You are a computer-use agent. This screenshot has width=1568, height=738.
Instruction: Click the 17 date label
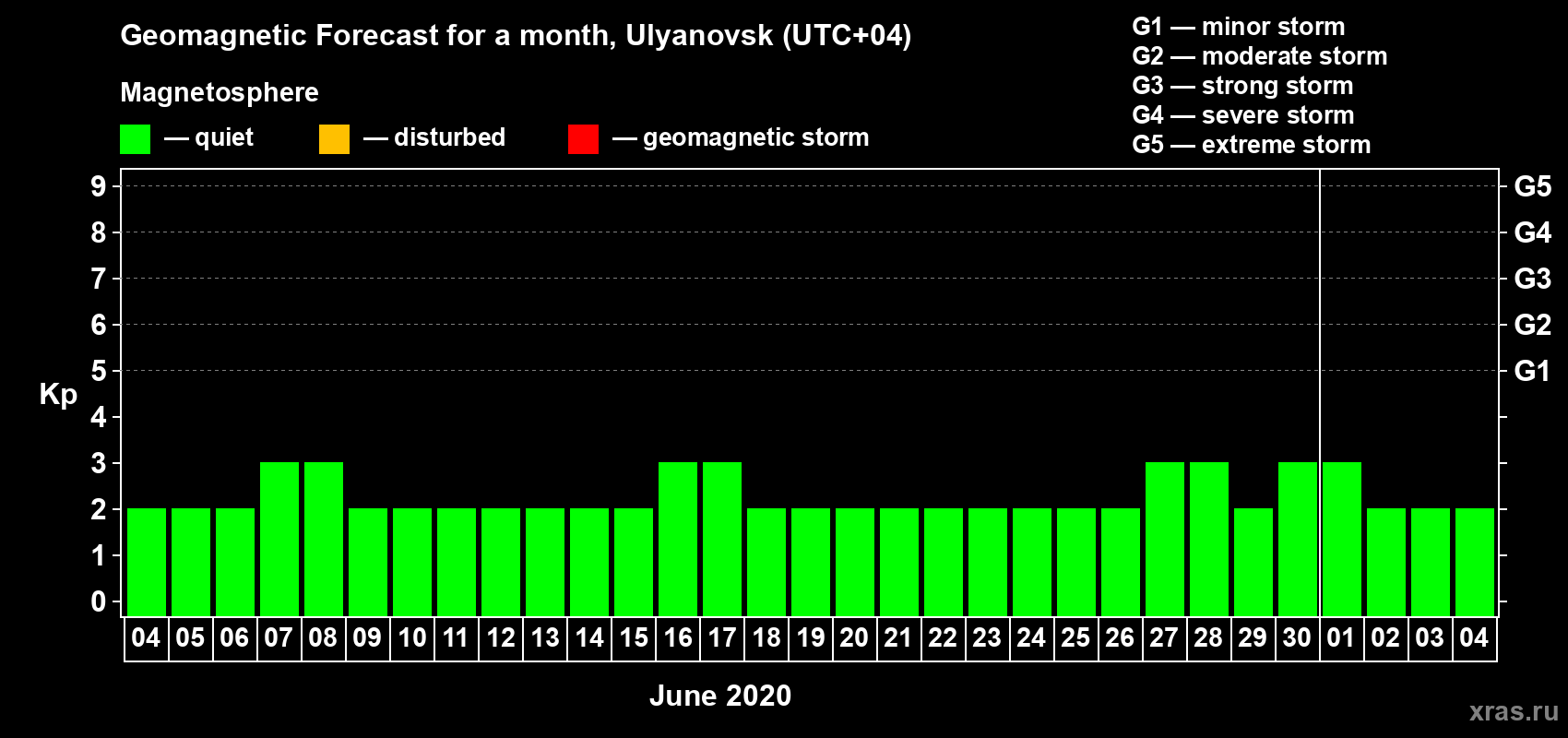coord(721,638)
